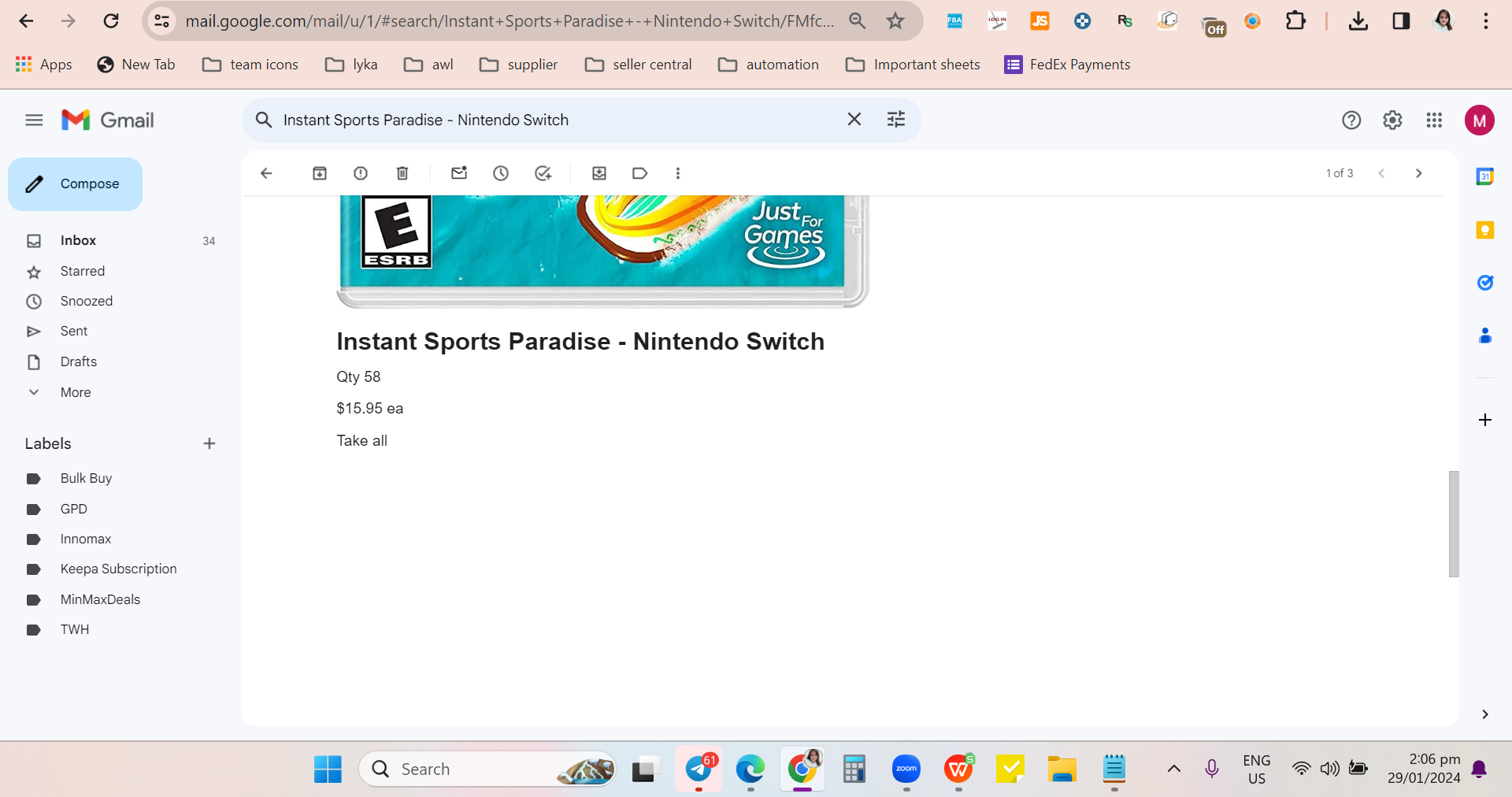This screenshot has width=1512, height=797.
Task: Open the Important sheets bookmark folder
Action: point(913,65)
